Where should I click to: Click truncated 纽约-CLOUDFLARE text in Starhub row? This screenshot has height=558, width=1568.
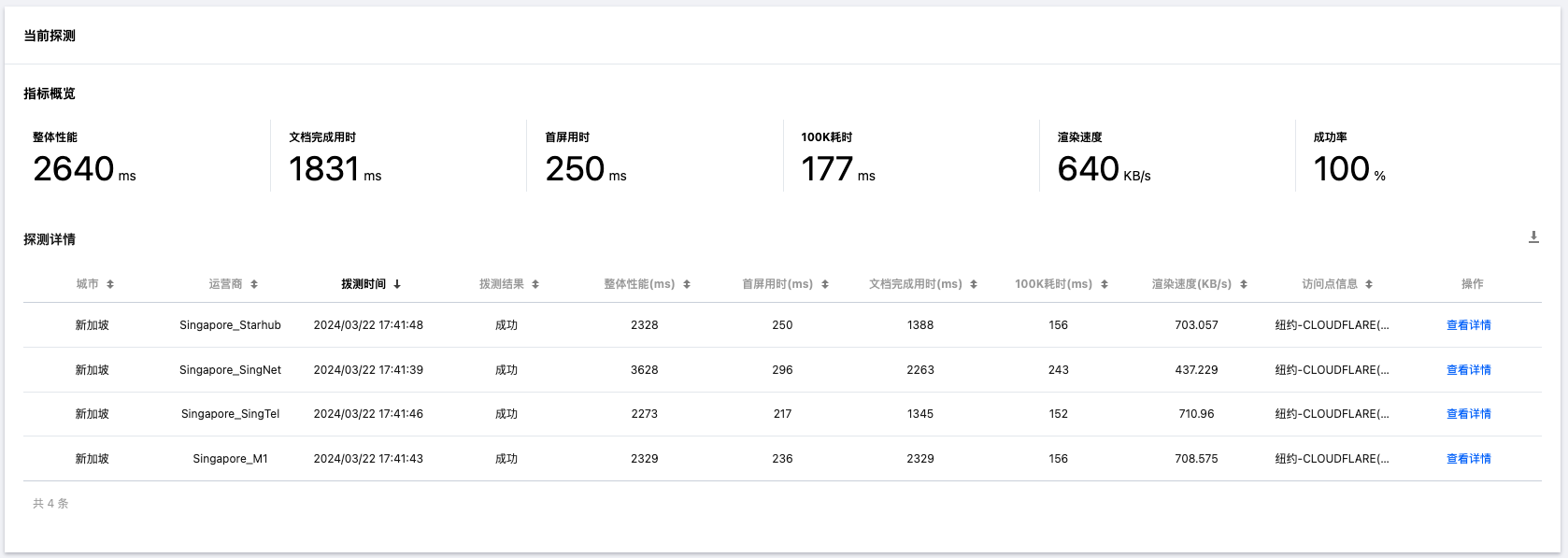[1332, 325]
